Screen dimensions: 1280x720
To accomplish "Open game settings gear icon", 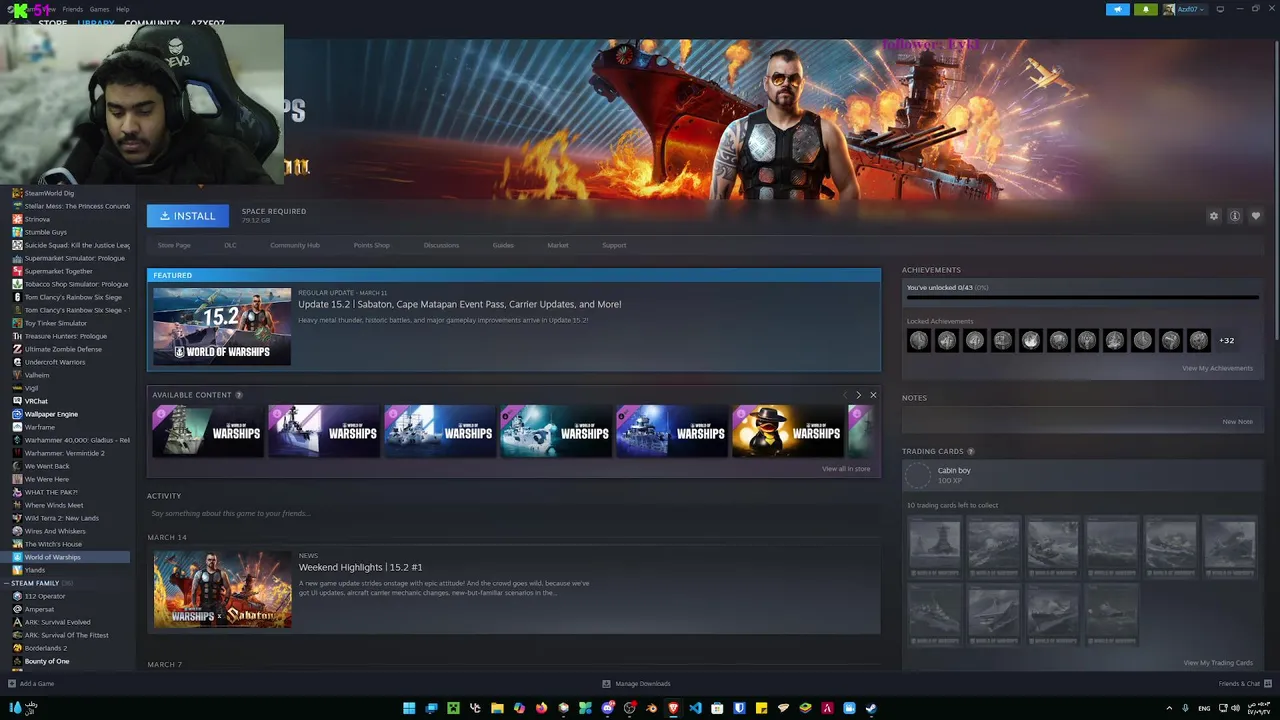I will (1214, 216).
